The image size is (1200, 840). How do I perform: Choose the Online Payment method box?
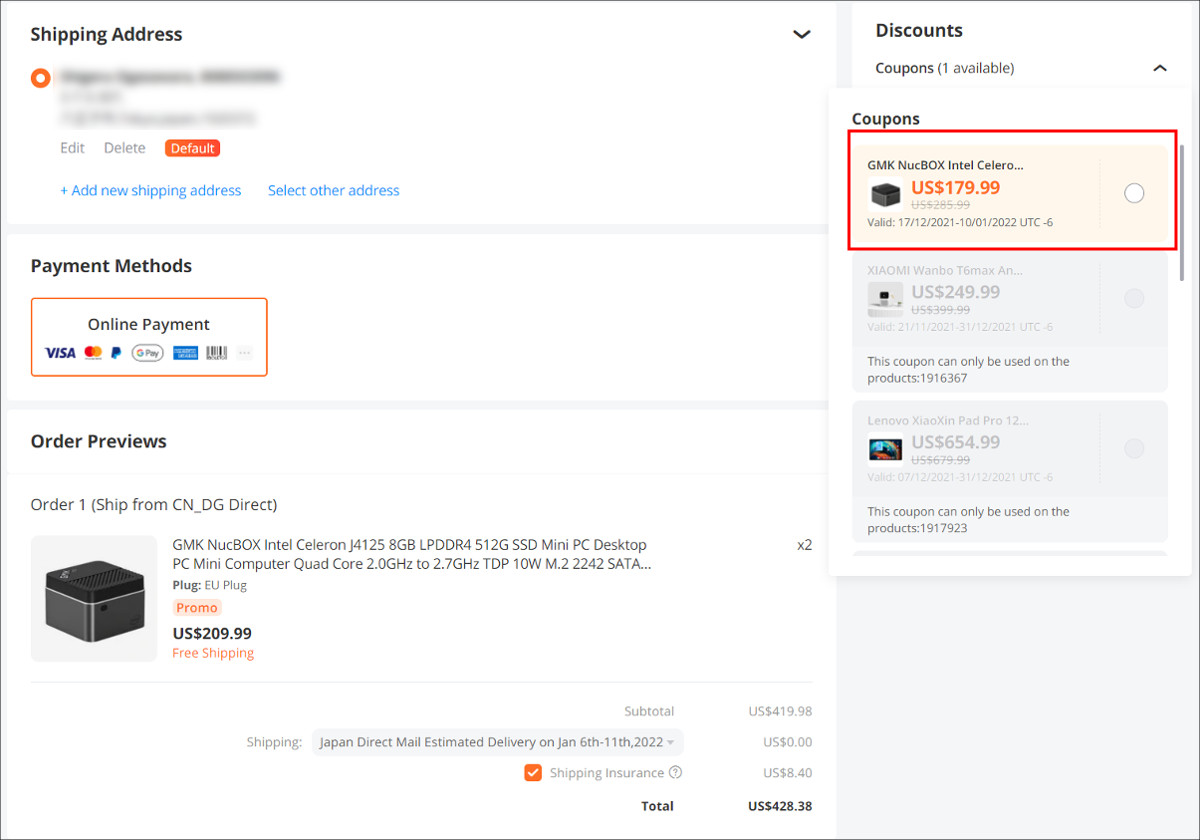pos(149,337)
